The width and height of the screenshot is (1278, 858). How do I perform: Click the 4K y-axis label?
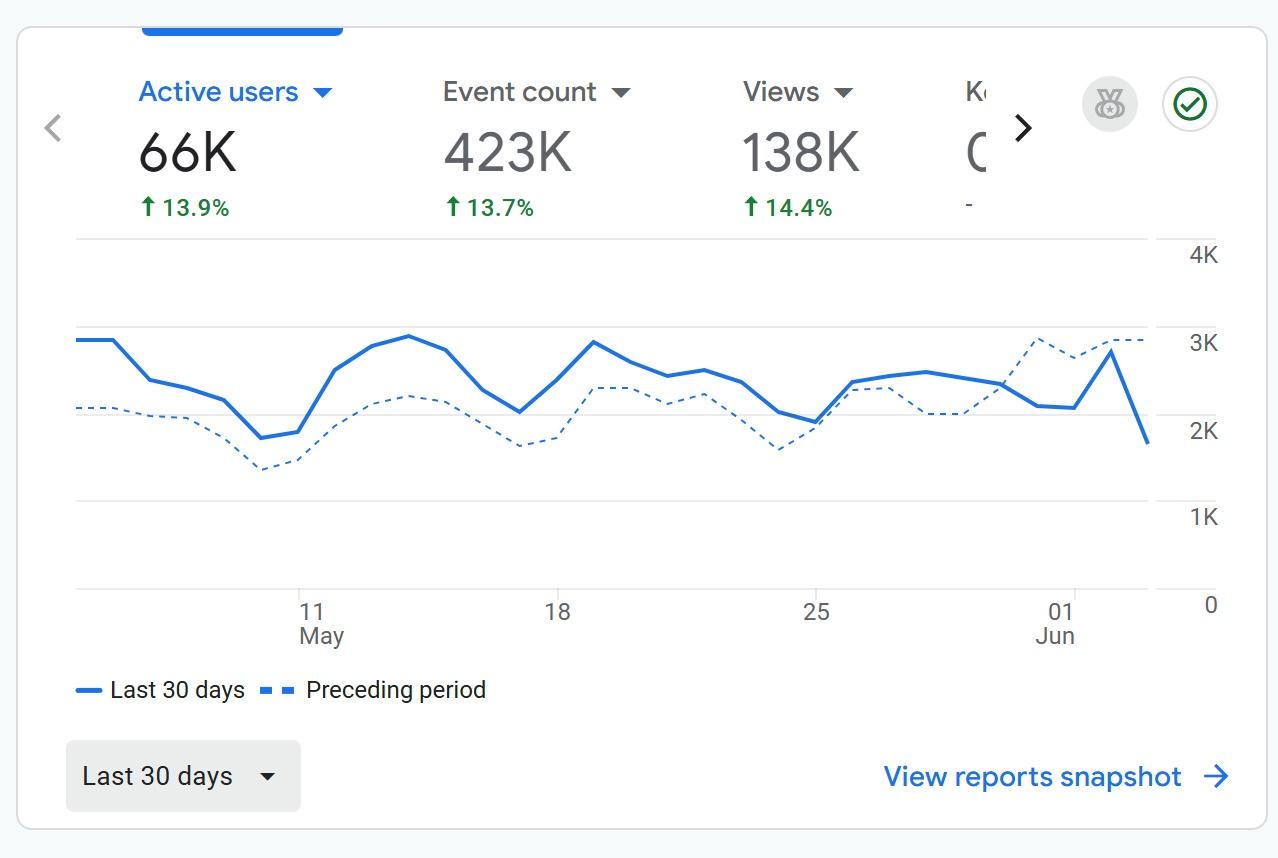[1204, 255]
